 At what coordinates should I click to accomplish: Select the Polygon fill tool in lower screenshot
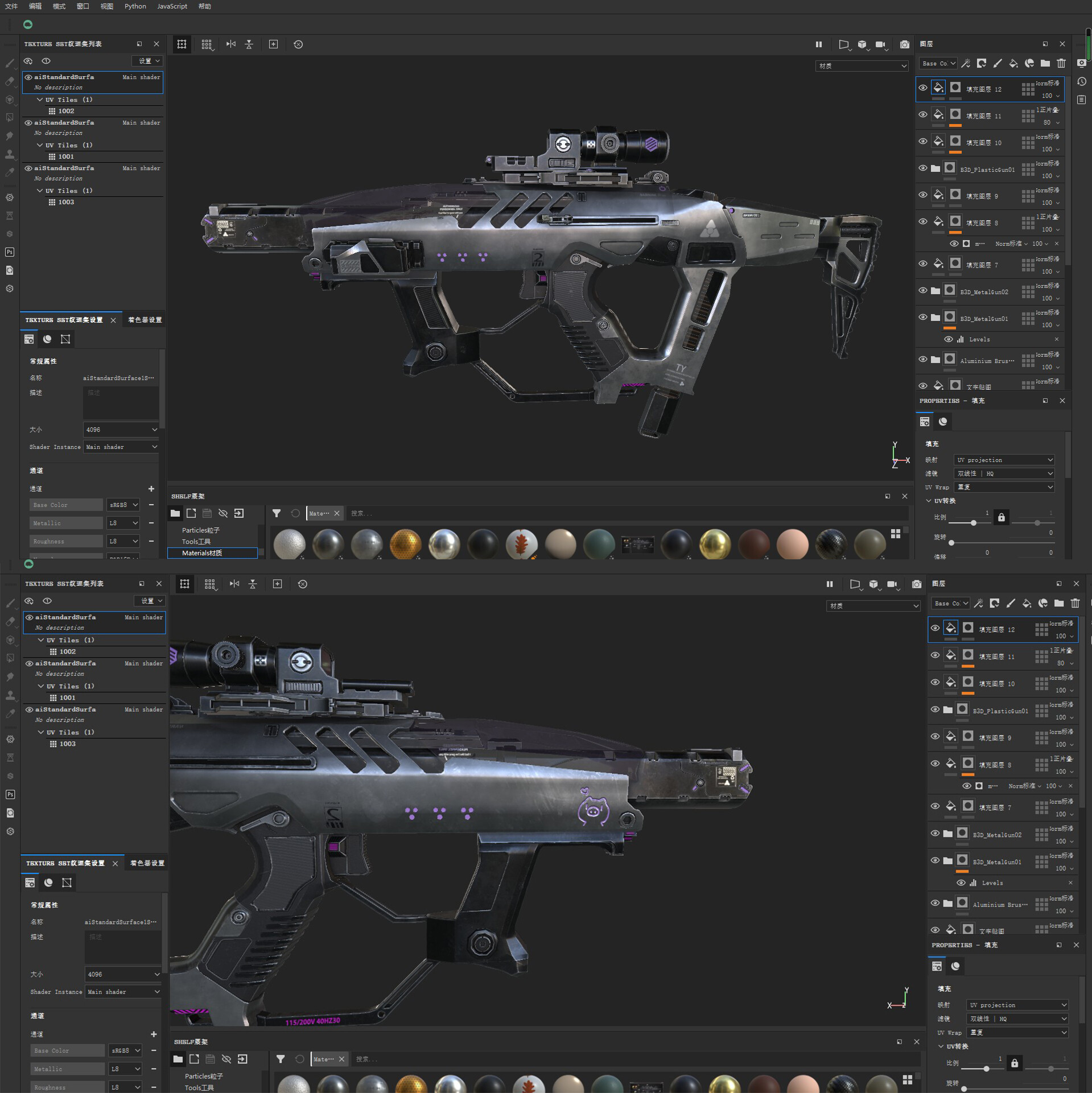click(x=10, y=658)
